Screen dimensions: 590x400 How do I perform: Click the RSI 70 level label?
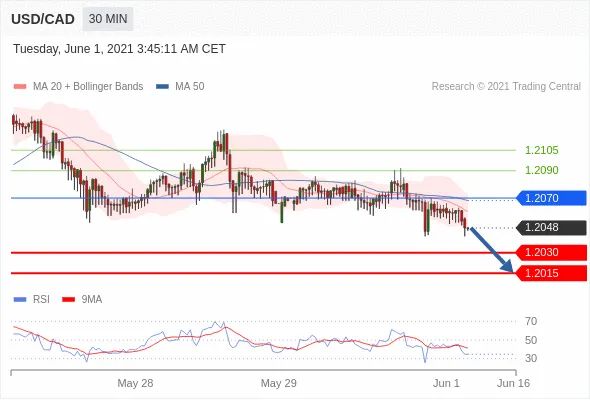(531, 321)
